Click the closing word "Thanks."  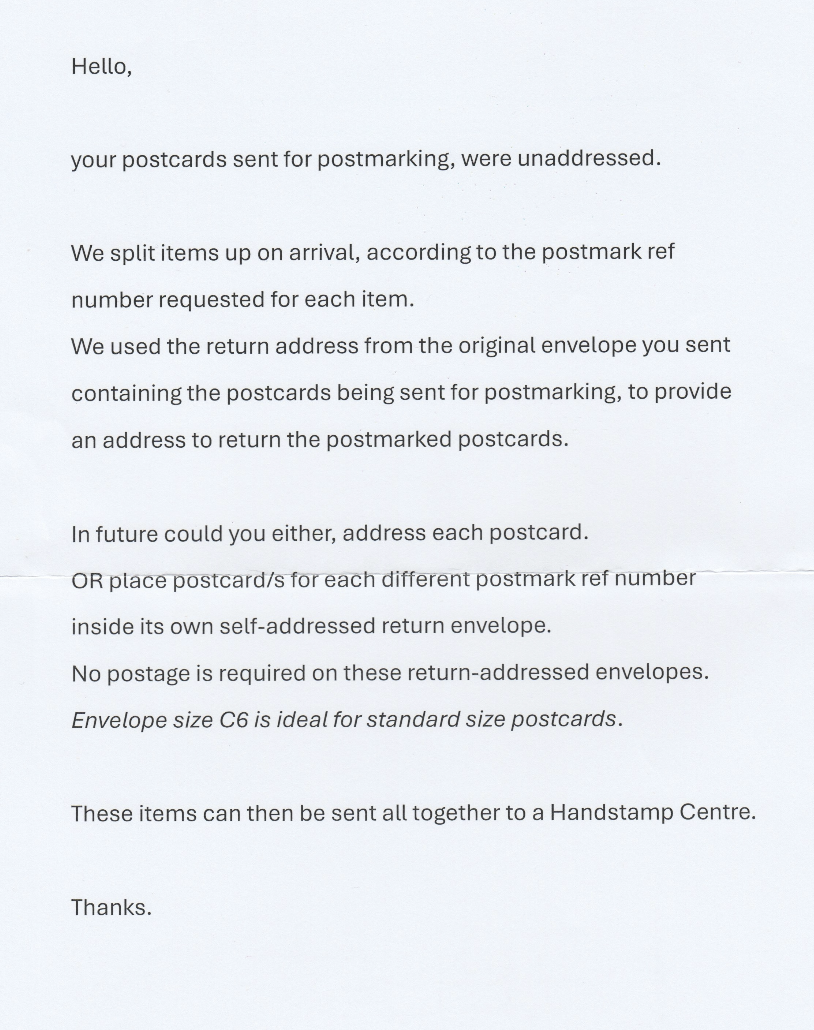point(111,908)
